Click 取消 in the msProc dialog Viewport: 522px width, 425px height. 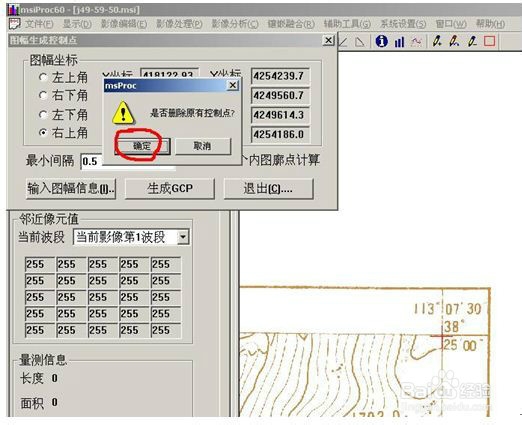click(x=203, y=146)
